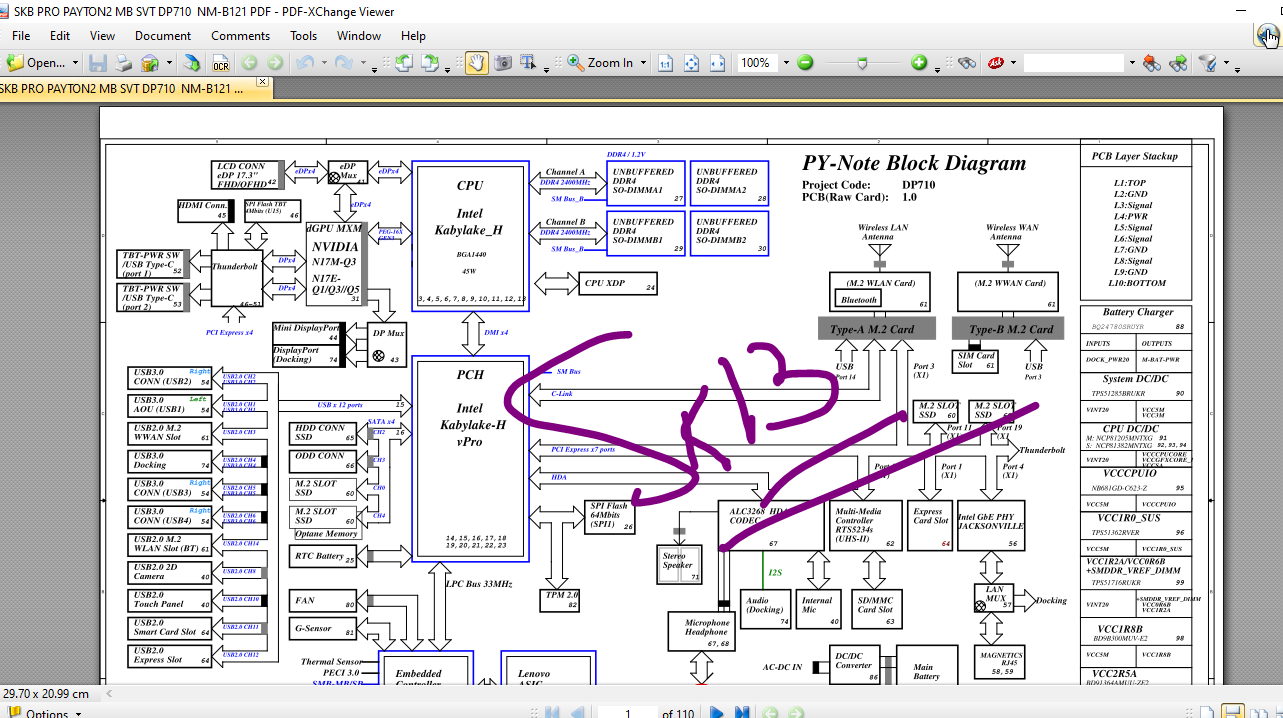Click the Send by e-mail icon
The width and height of the screenshot is (1283, 718).
(x=150, y=63)
